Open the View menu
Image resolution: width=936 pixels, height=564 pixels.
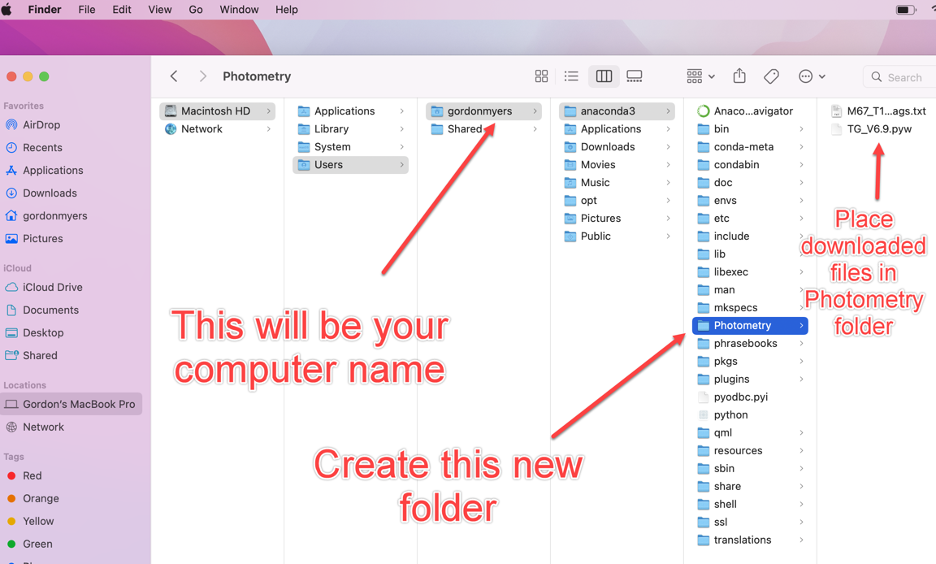point(159,10)
